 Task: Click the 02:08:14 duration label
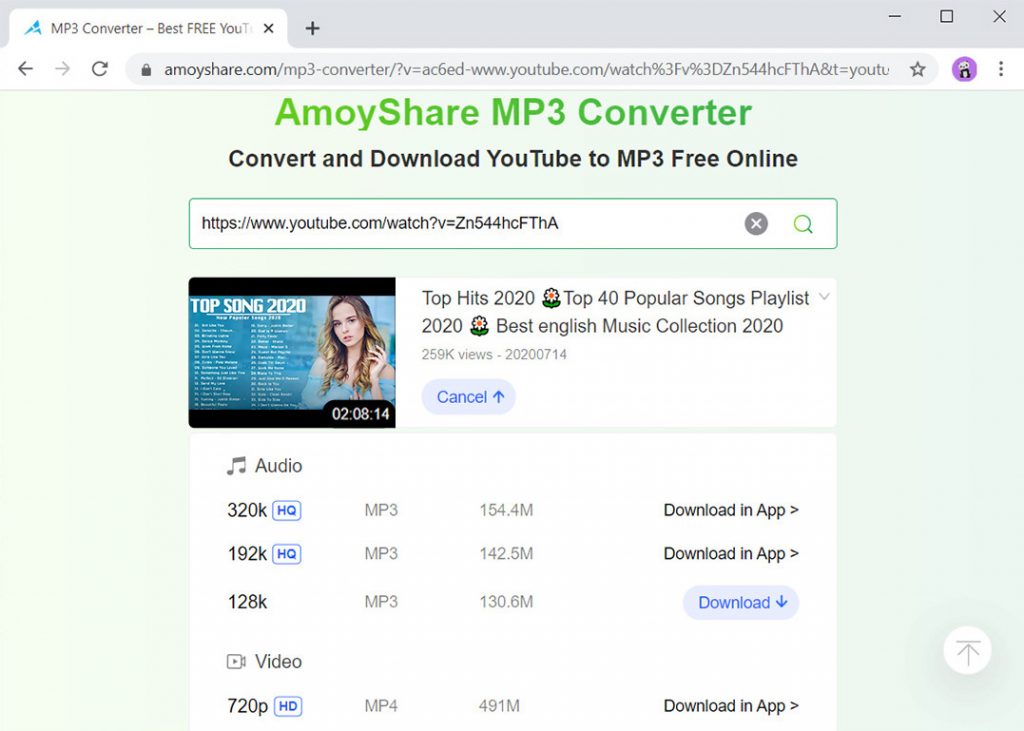click(360, 414)
